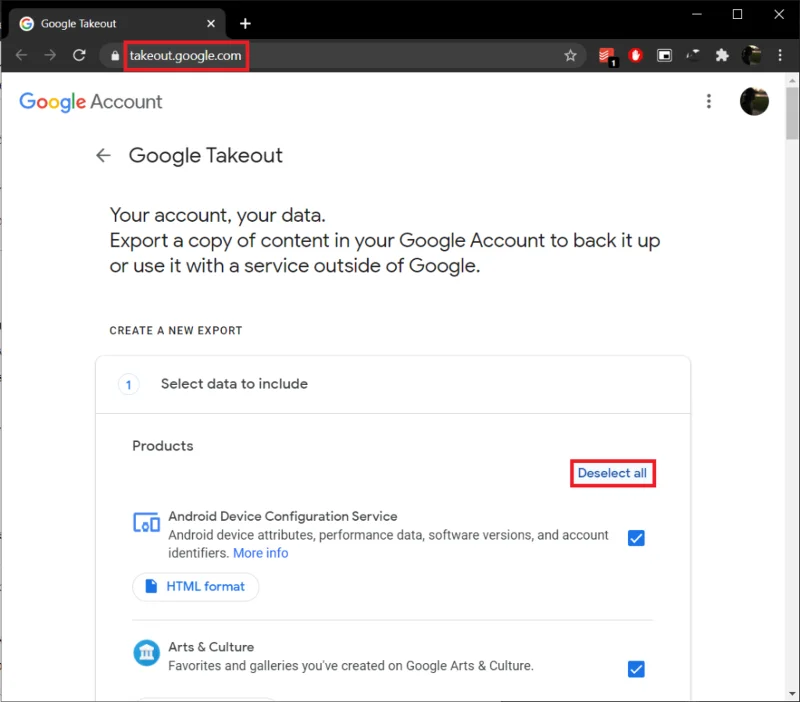This screenshot has width=800, height=702.
Task: Open Chrome profile avatar in toolbar
Action: 752,55
